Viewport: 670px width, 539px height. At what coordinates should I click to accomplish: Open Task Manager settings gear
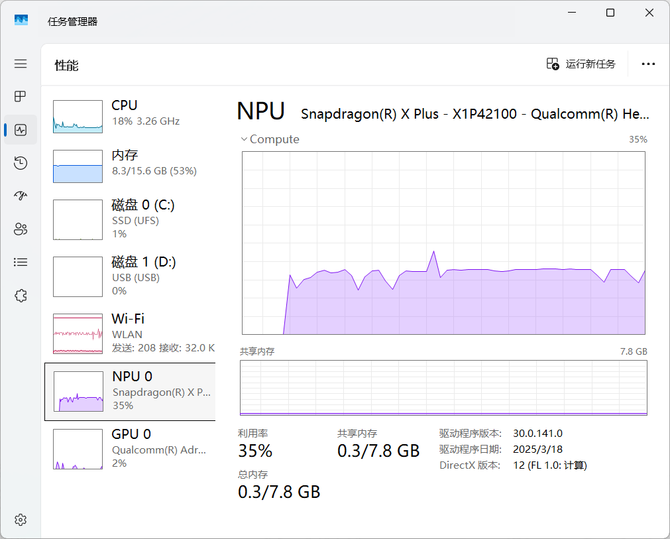tap(20, 520)
